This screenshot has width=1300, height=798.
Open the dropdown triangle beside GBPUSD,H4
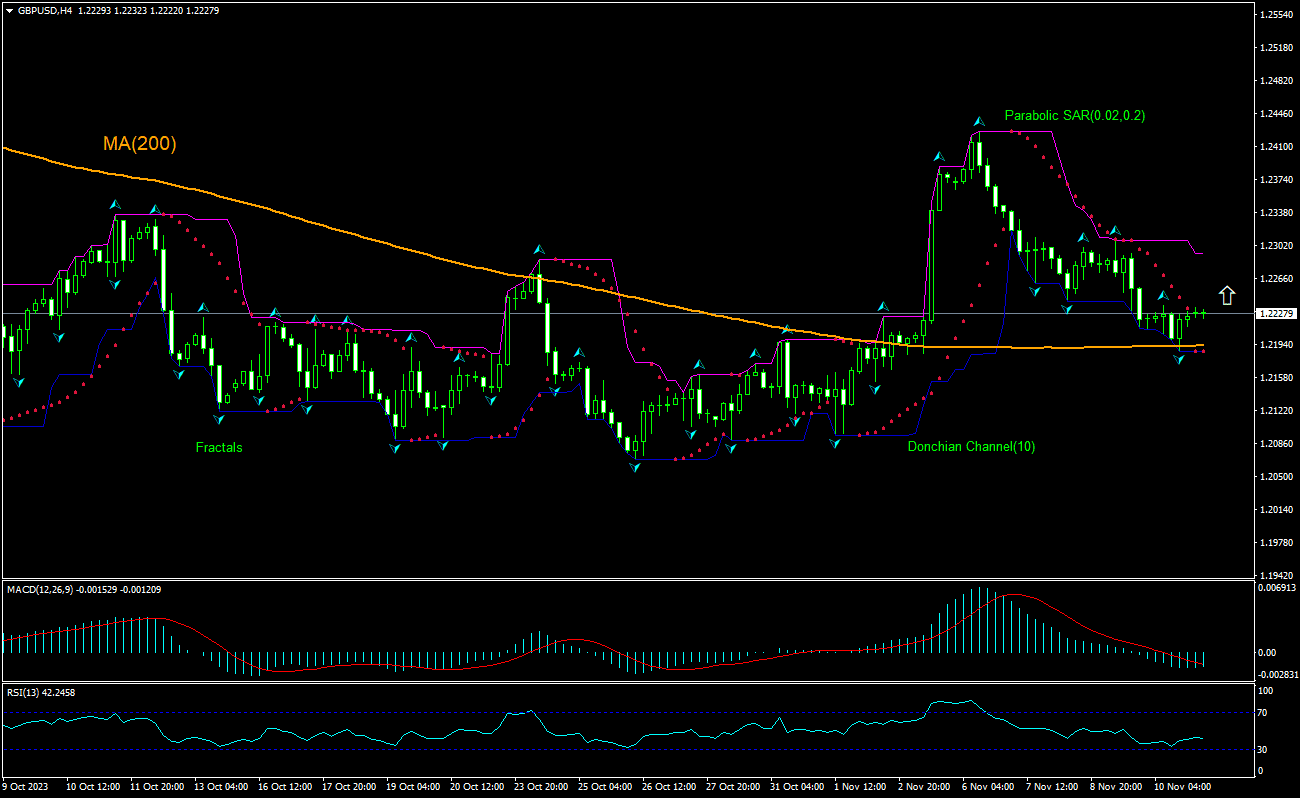(9, 9)
